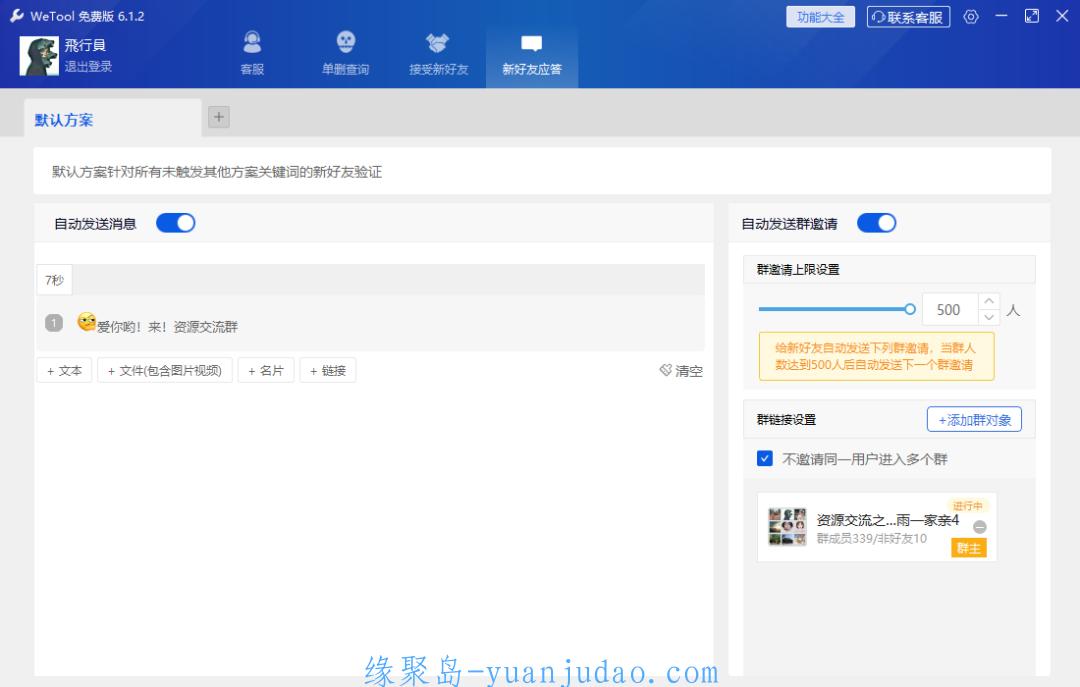Toggle the 自动发送群邀请 switch
1080x687 pixels.
[x=877, y=223]
